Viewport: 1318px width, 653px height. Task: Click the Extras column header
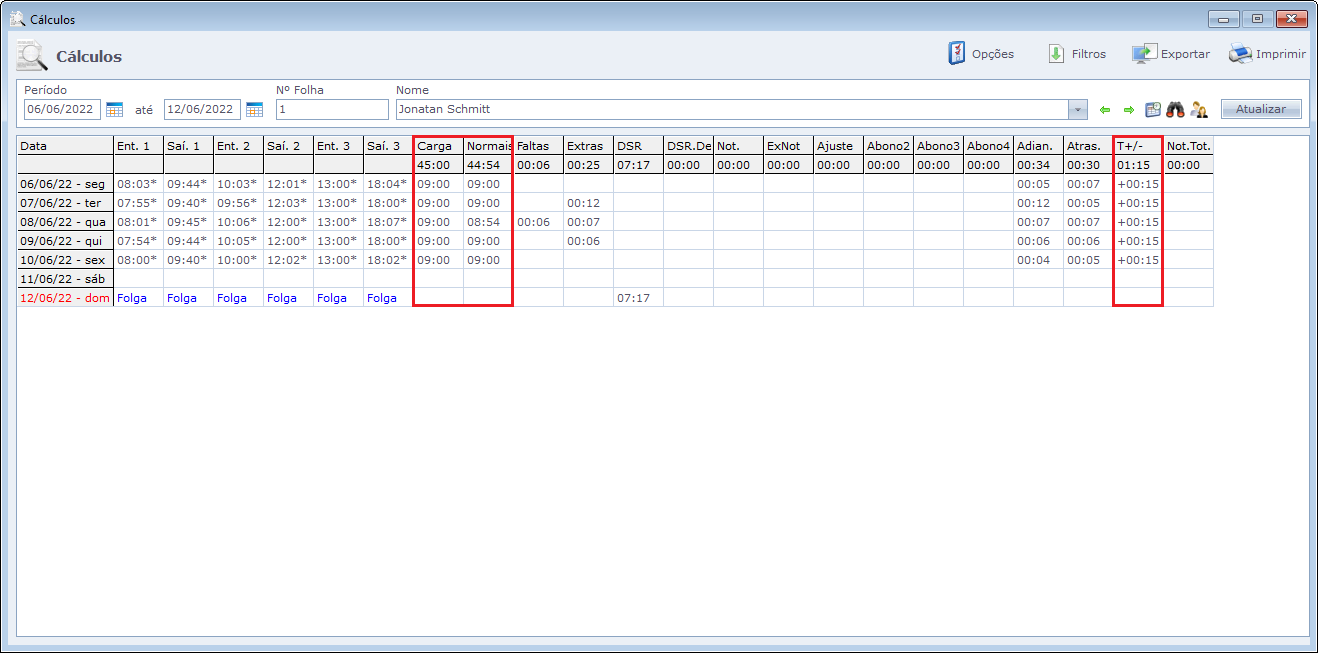(x=587, y=146)
